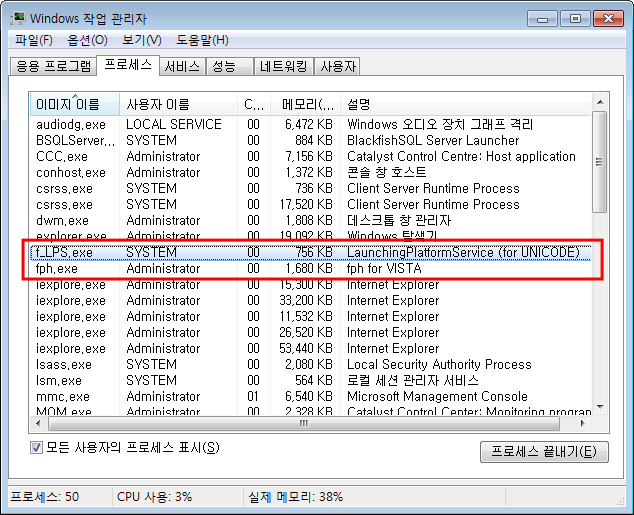Click the BlackfishSQL Server Launcher description
The image size is (634, 515).
click(433, 140)
